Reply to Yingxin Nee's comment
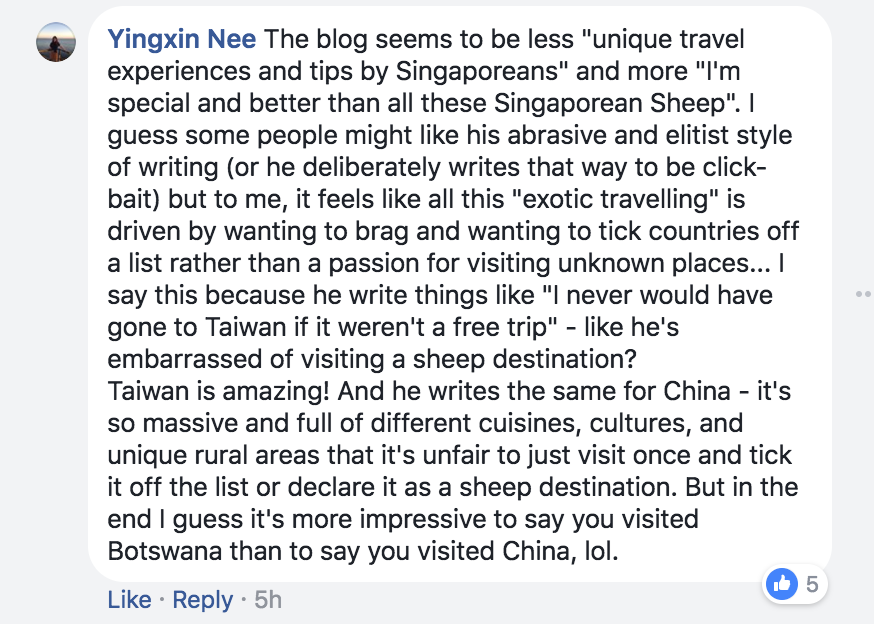Screen dimensions: 874x624 [x=202, y=600]
